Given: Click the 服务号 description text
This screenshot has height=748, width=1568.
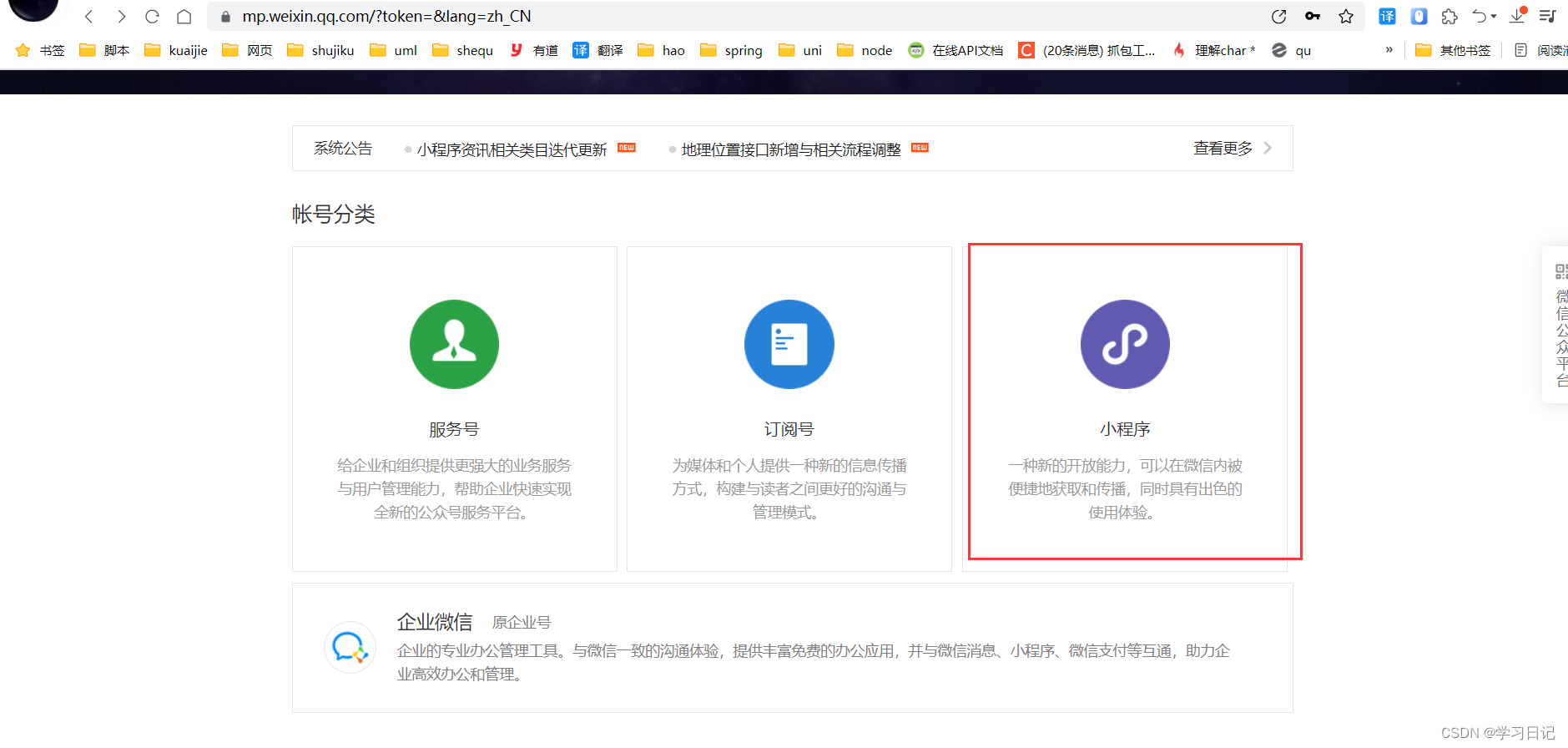Looking at the screenshot, I should 454,489.
